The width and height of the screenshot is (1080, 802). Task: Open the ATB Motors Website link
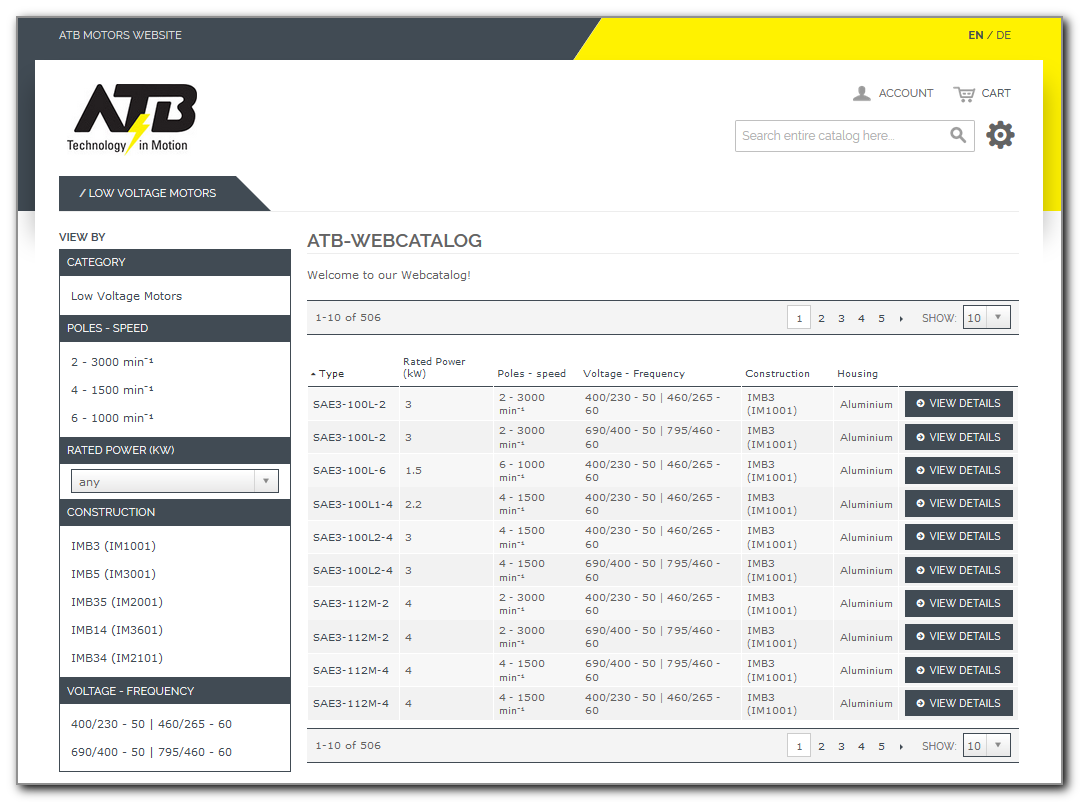tap(121, 35)
